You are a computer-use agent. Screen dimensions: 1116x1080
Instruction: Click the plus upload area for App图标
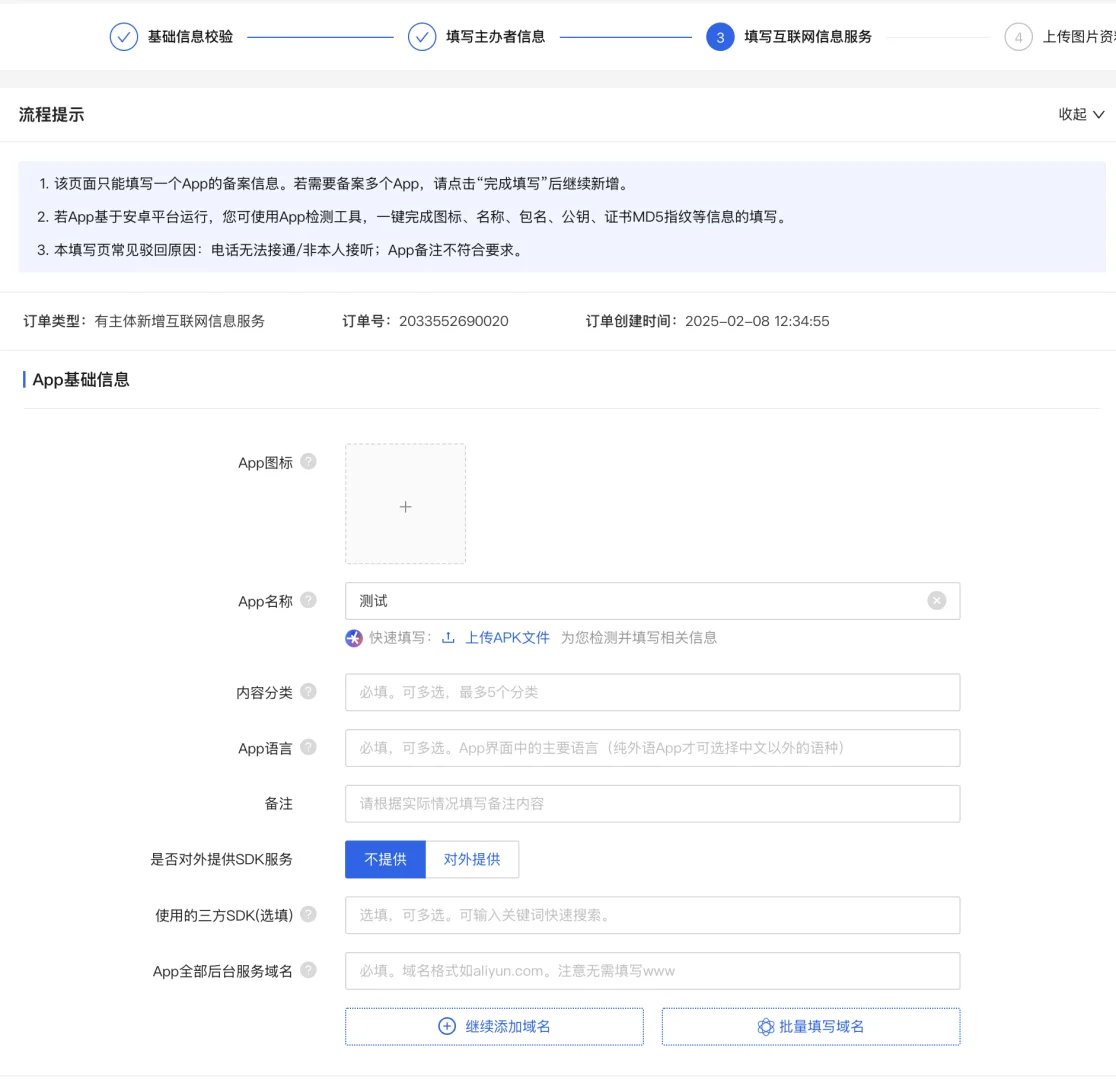[405, 505]
